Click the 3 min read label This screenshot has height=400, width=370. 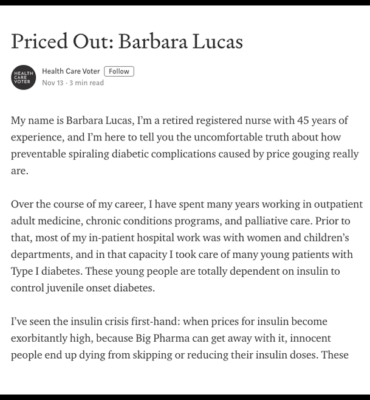pos(87,83)
